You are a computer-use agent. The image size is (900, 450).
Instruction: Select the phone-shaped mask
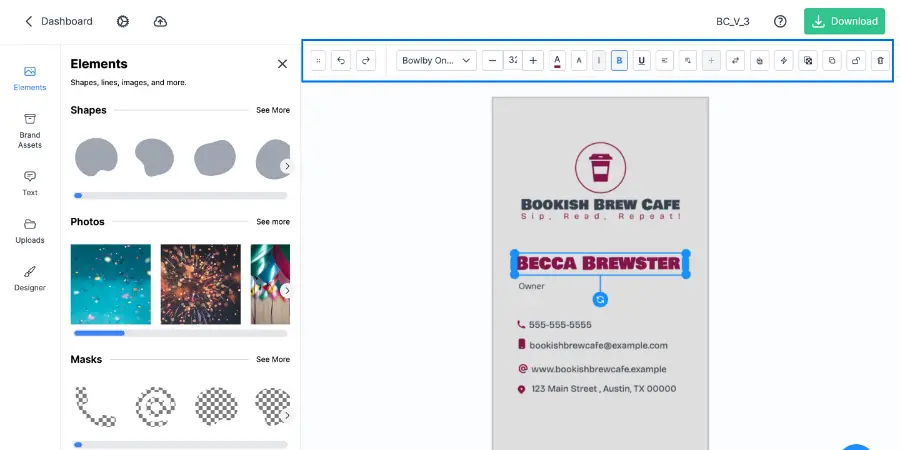pyautogui.click(x=95, y=406)
